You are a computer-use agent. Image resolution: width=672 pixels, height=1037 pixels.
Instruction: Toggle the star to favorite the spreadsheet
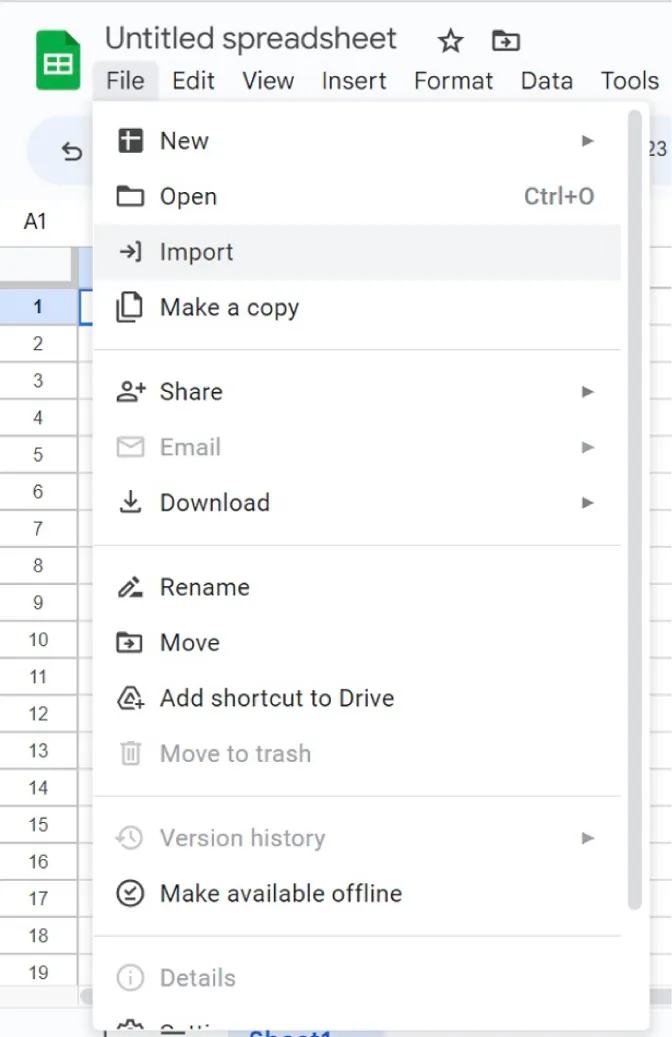point(449,41)
